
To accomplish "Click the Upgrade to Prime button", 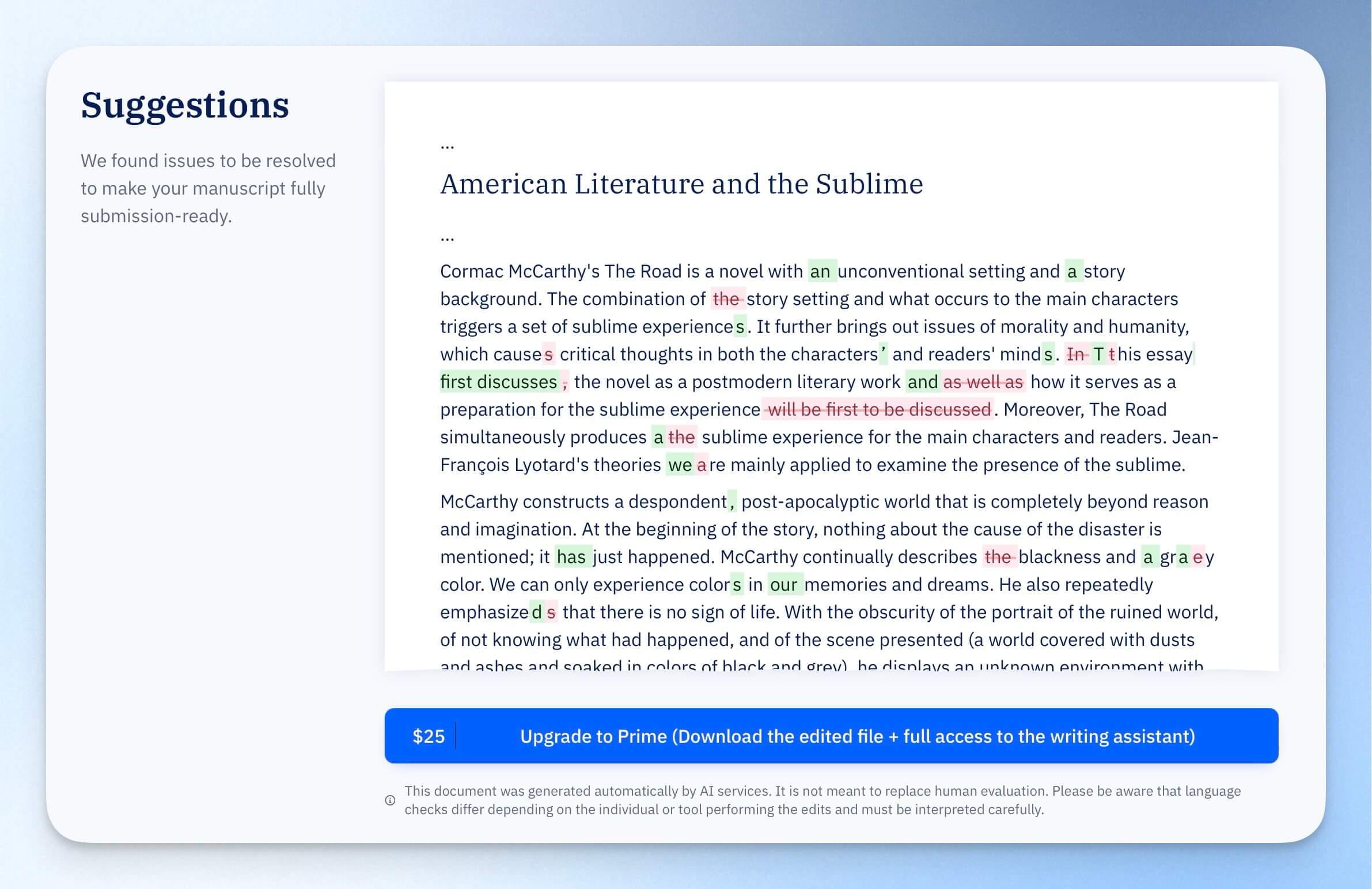I will pos(831,736).
